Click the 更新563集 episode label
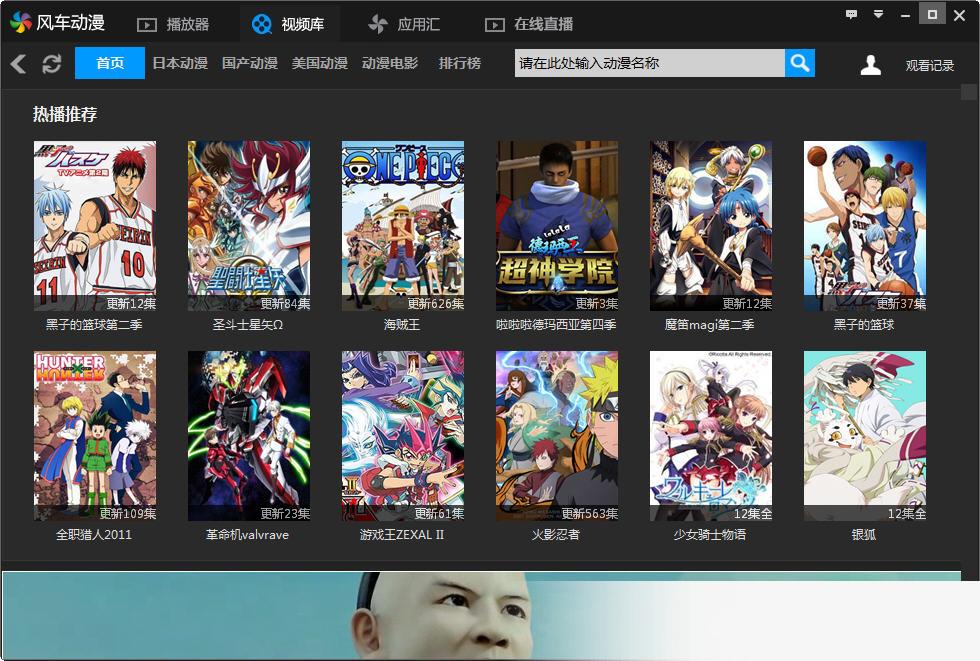Viewport: 980px width, 661px height. point(589,514)
